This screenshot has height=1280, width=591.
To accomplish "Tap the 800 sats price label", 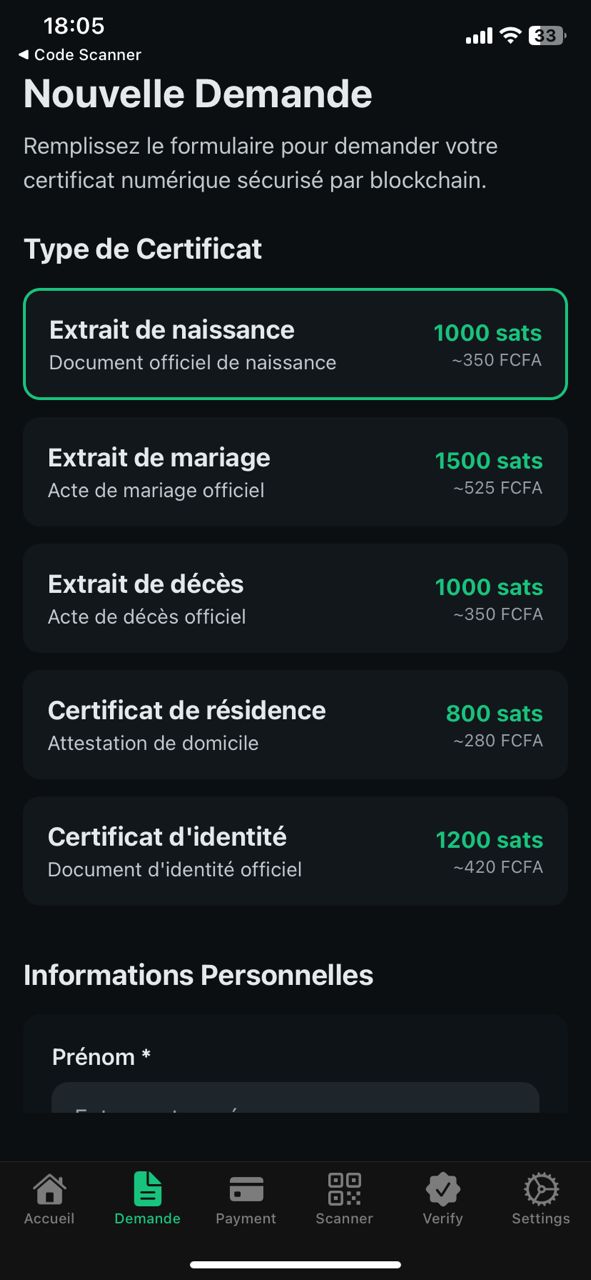I will [x=494, y=714].
